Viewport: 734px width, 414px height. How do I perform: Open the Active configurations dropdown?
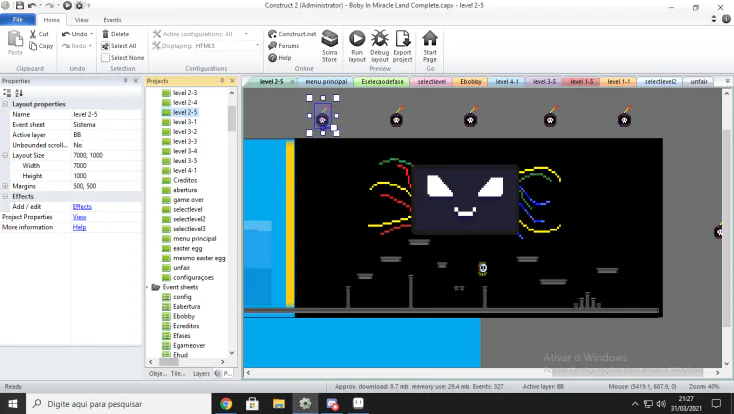tap(246, 34)
